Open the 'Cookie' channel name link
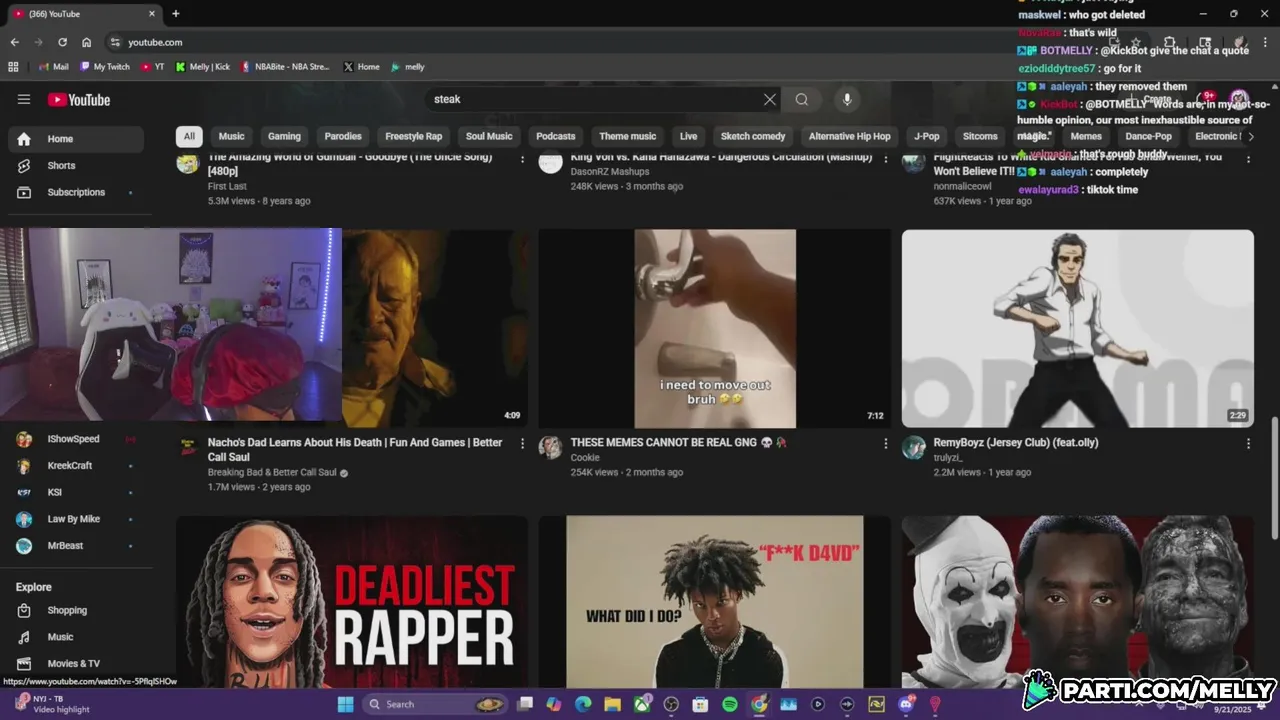The height and width of the screenshot is (720, 1280). coord(585,458)
